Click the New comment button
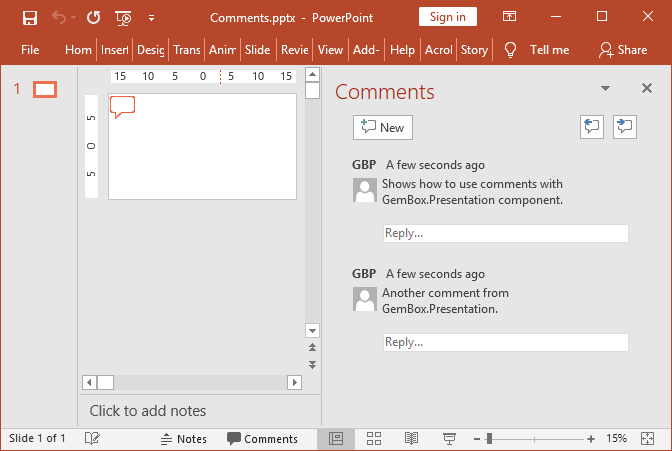 tap(383, 127)
